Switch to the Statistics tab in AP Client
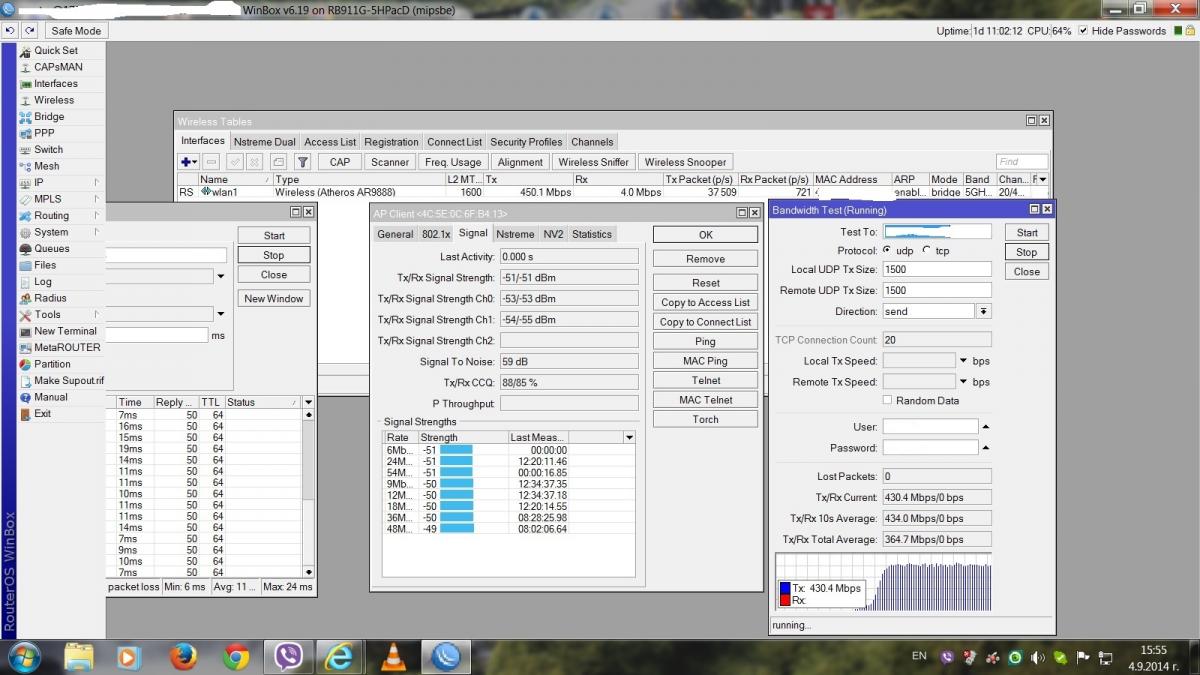 591,234
